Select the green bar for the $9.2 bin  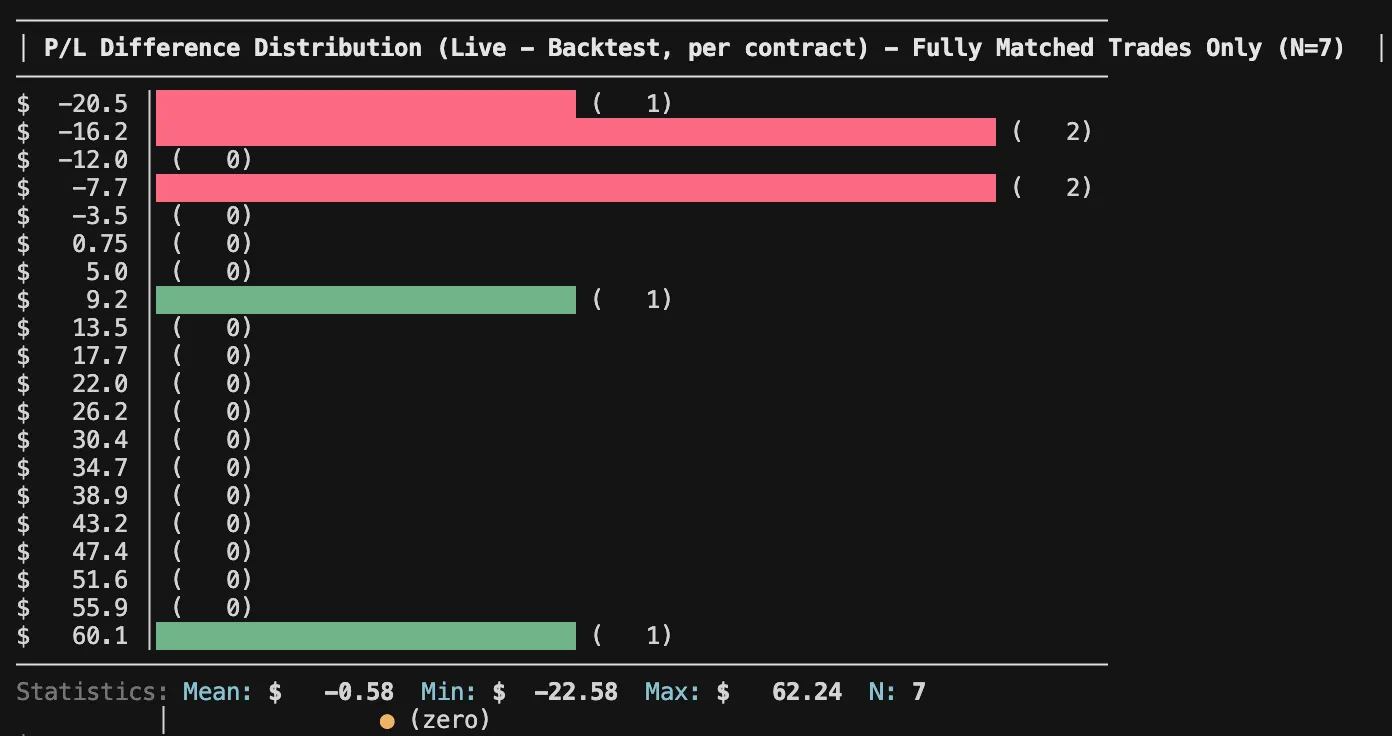[366, 300]
